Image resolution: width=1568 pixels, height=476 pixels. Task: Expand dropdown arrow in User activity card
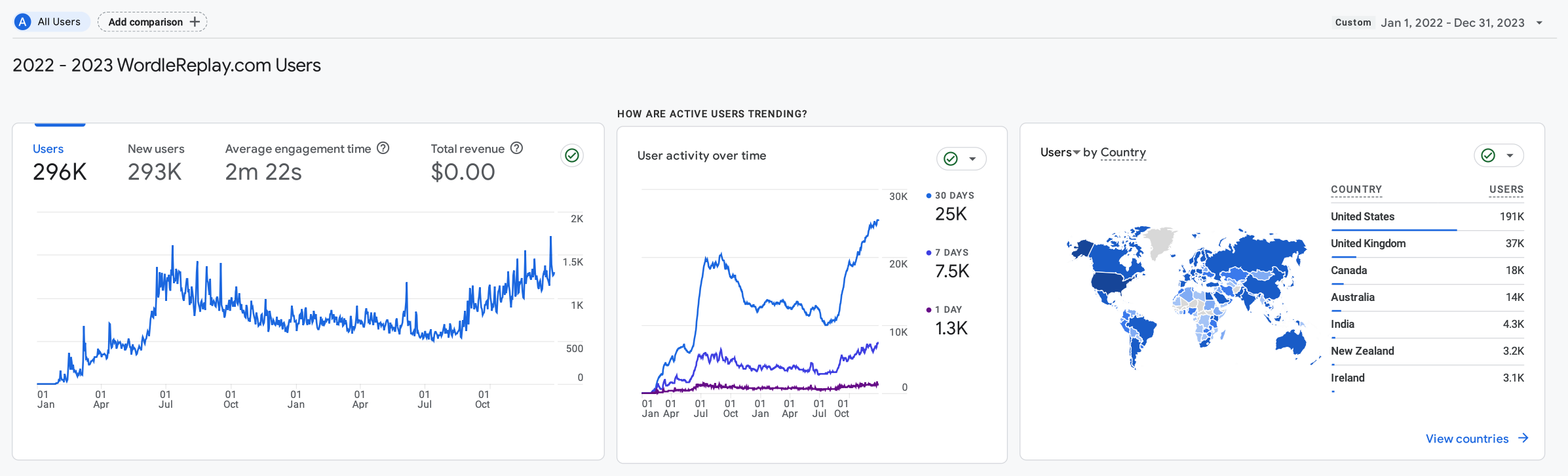coord(972,159)
